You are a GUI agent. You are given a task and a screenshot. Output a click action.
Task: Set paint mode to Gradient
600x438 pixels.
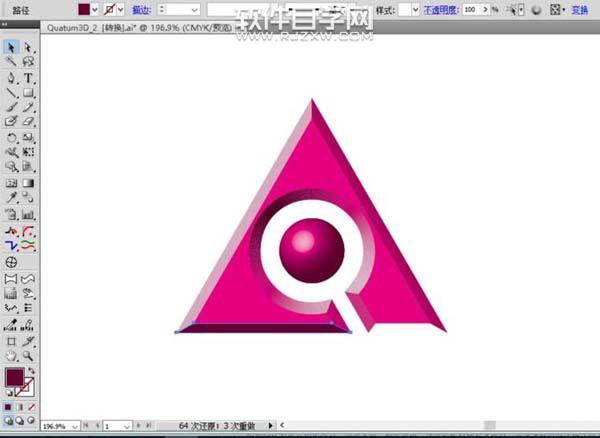(x=19, y=407)
